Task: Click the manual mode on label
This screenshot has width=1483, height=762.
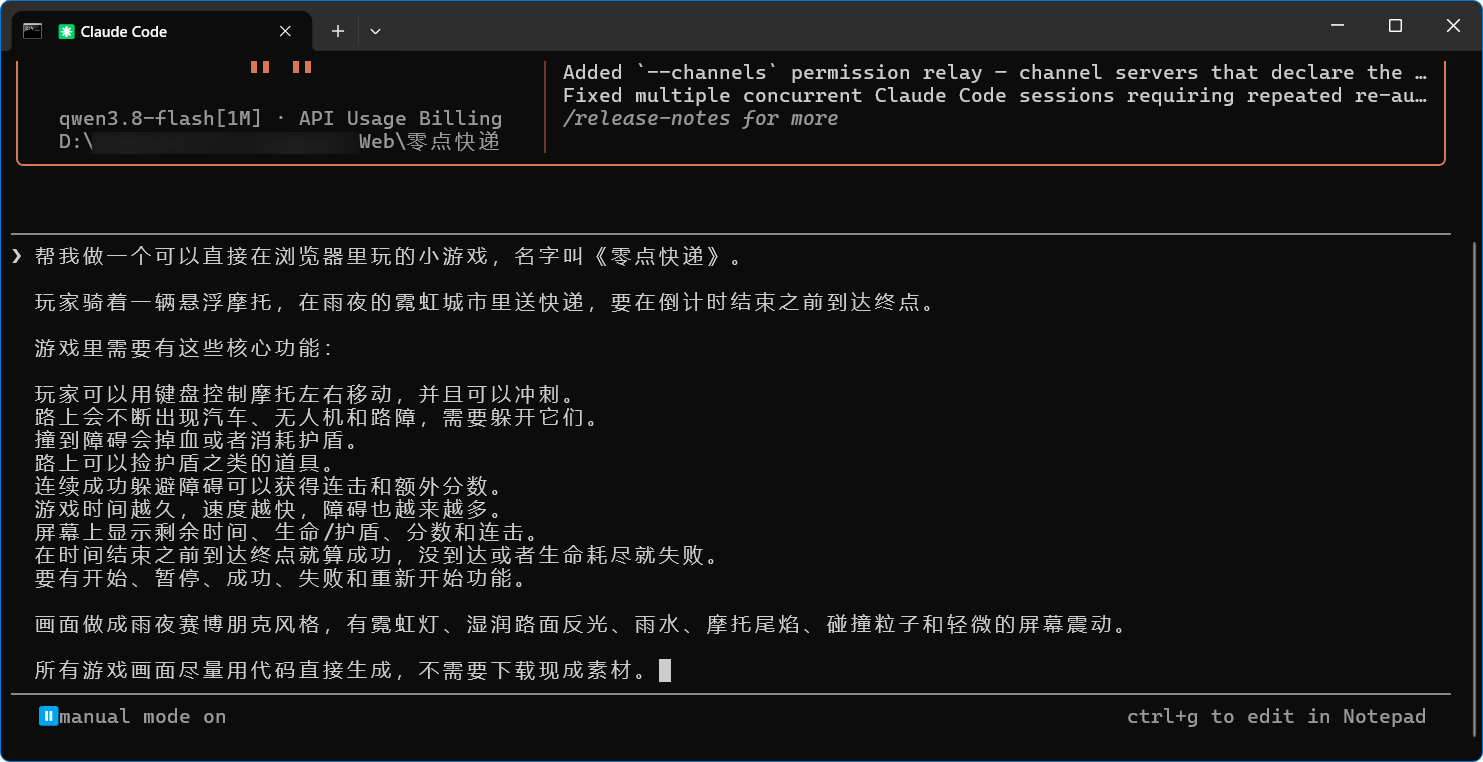Action: pos(143,717)
